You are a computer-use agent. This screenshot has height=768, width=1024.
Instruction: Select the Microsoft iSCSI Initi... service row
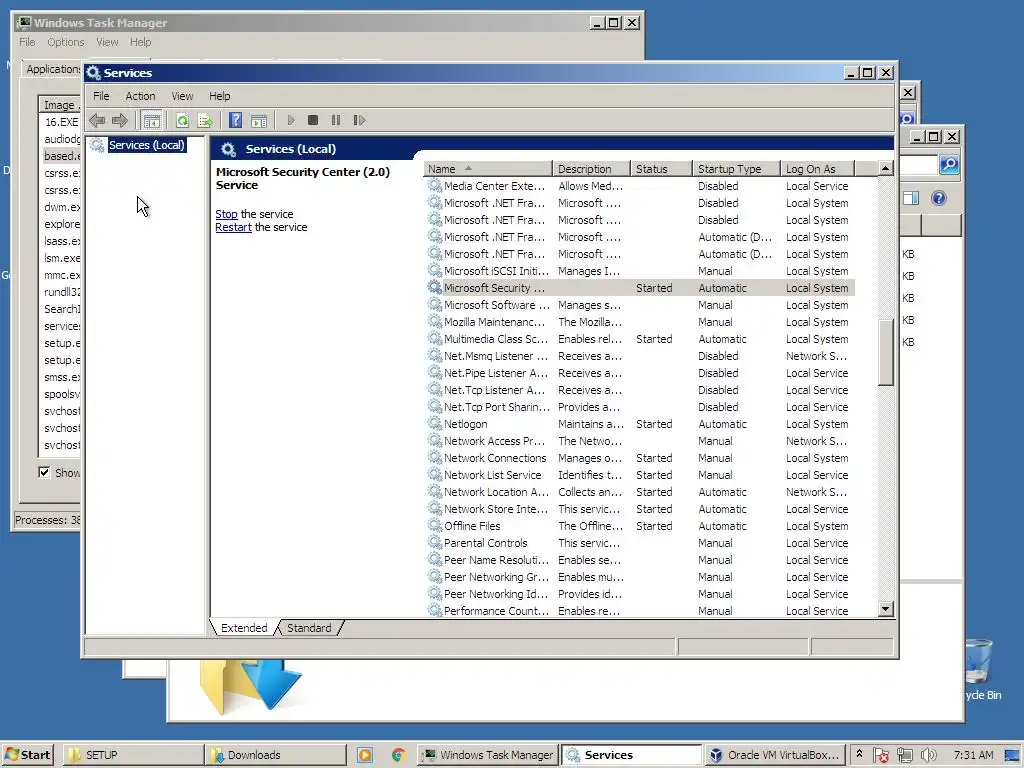[x=639, y=271]
